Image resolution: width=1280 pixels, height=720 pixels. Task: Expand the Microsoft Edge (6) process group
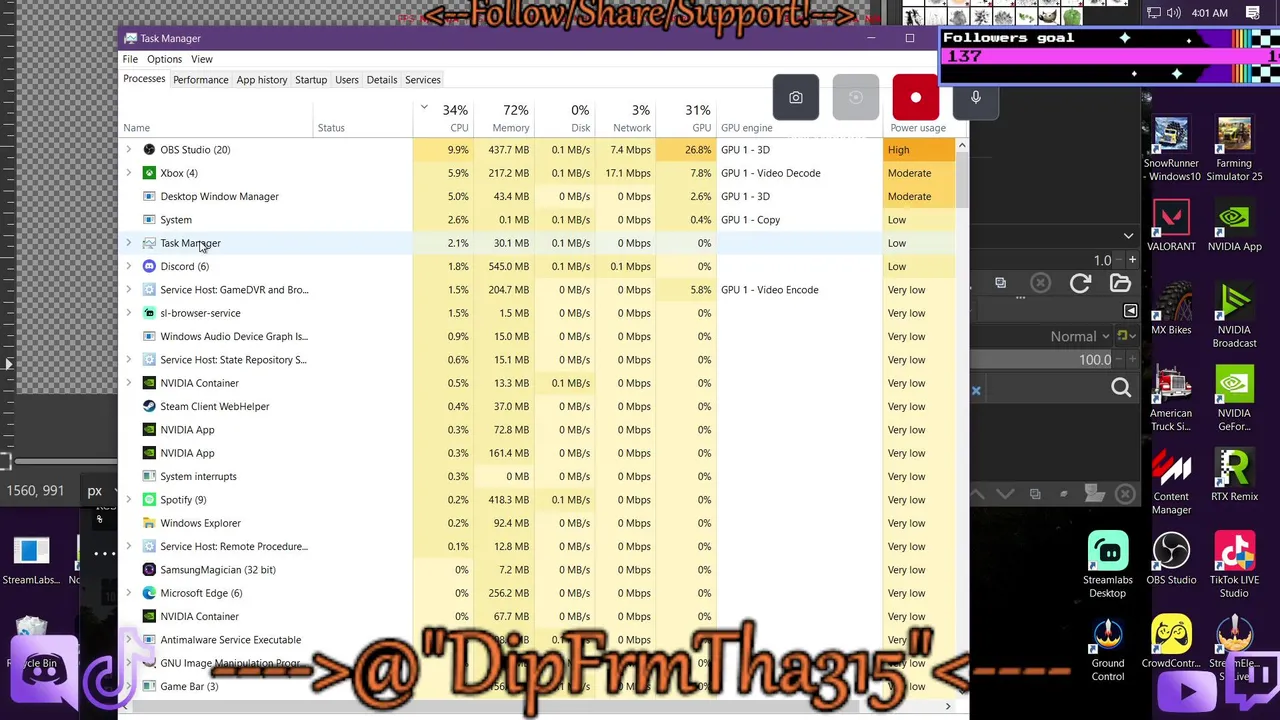coord(128,593)
